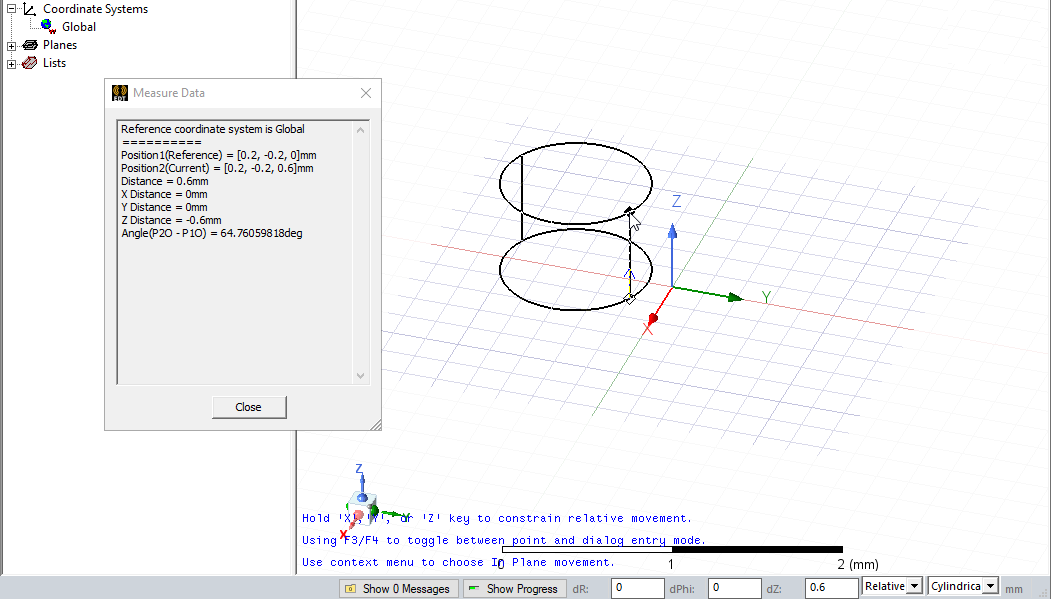Select the Planes tree item label

[60, 45]
